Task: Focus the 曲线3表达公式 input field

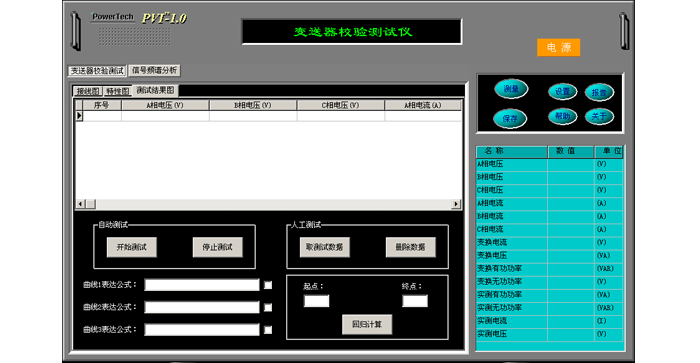Action: (202, 330)
